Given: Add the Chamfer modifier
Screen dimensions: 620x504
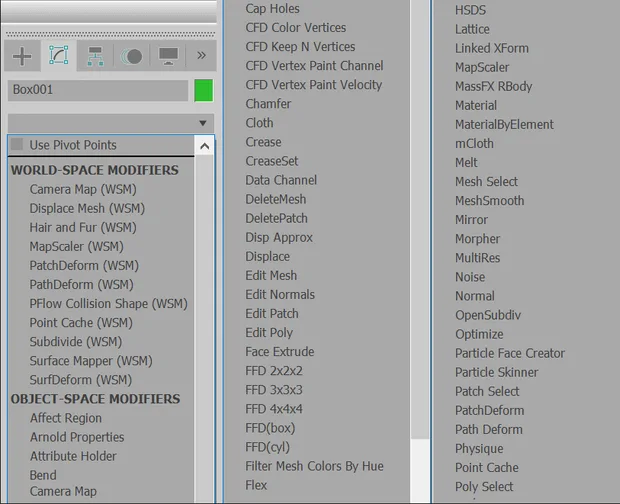Looking at the screenshot, I should coord(268,104).
